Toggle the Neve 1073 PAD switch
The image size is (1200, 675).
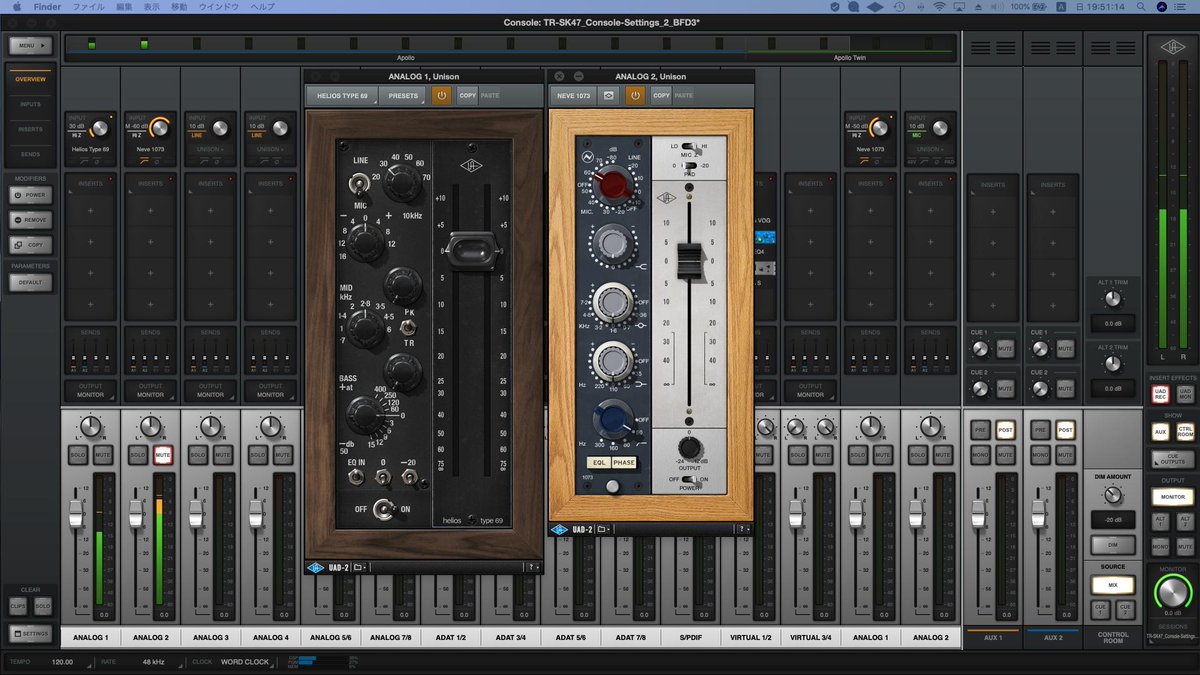click(690, 164)
